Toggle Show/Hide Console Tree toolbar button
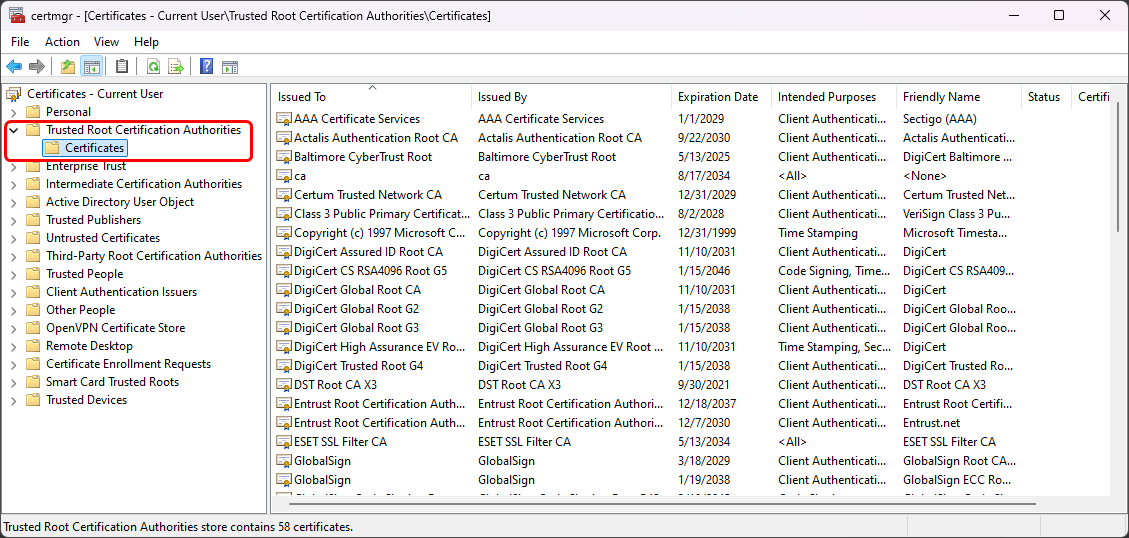Image resolution: width=1129 pixels, height=538 pixels. [91, 67]
